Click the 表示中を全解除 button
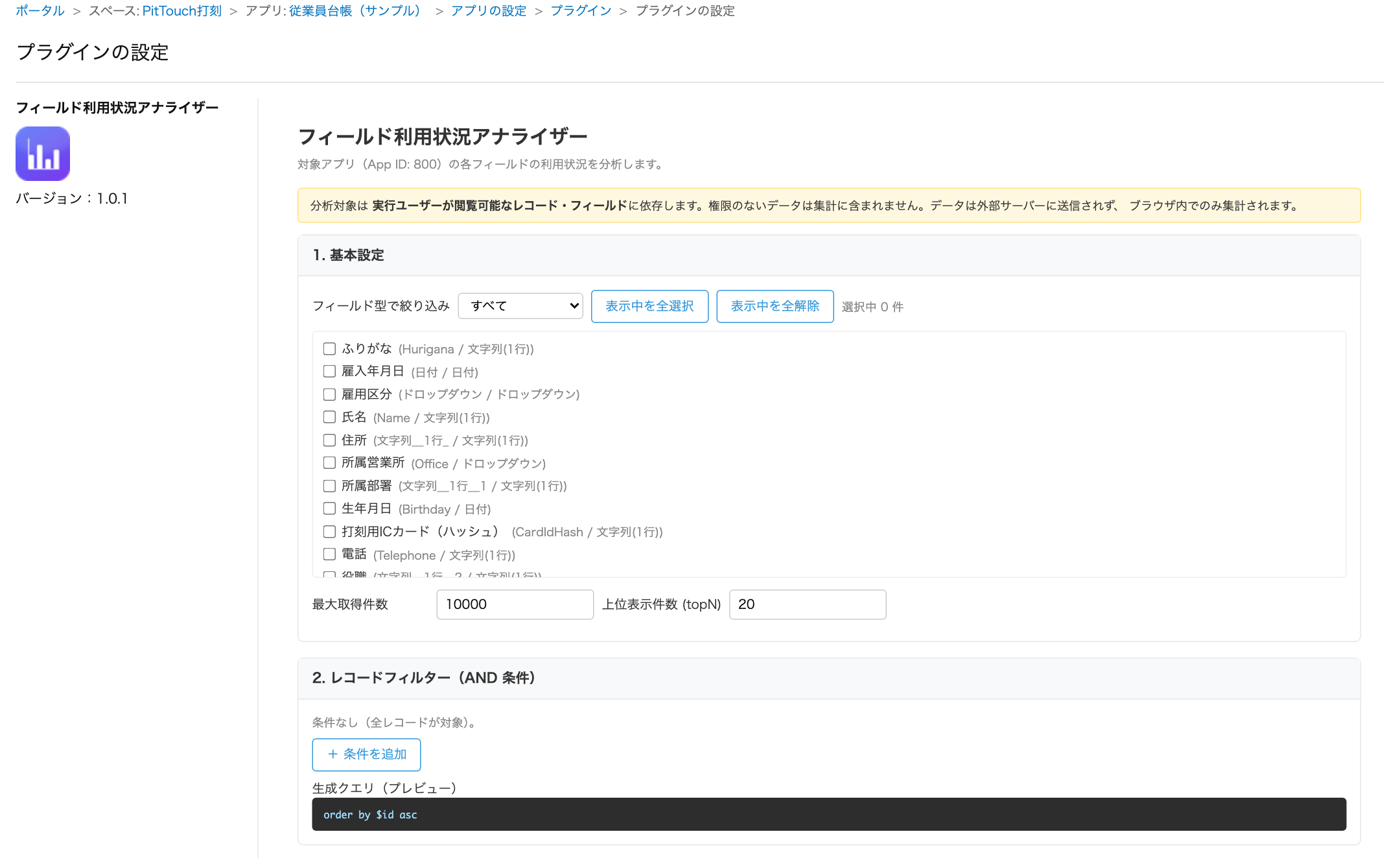This screenshot has height=858, width=1400. tap(775, 306)
